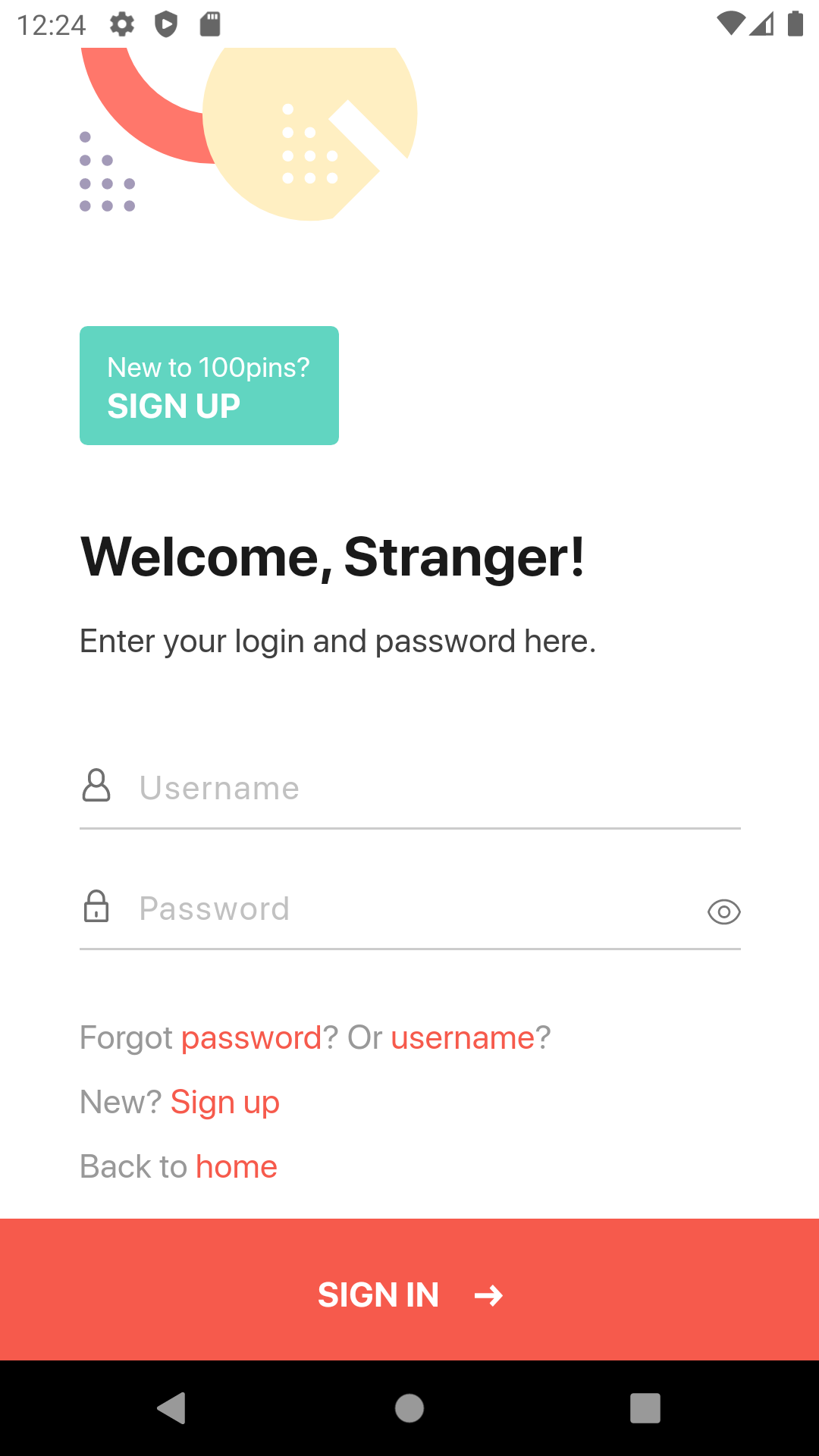Tap the settings gear in status bar
The image size is (819, 1456).
(122, 25)
